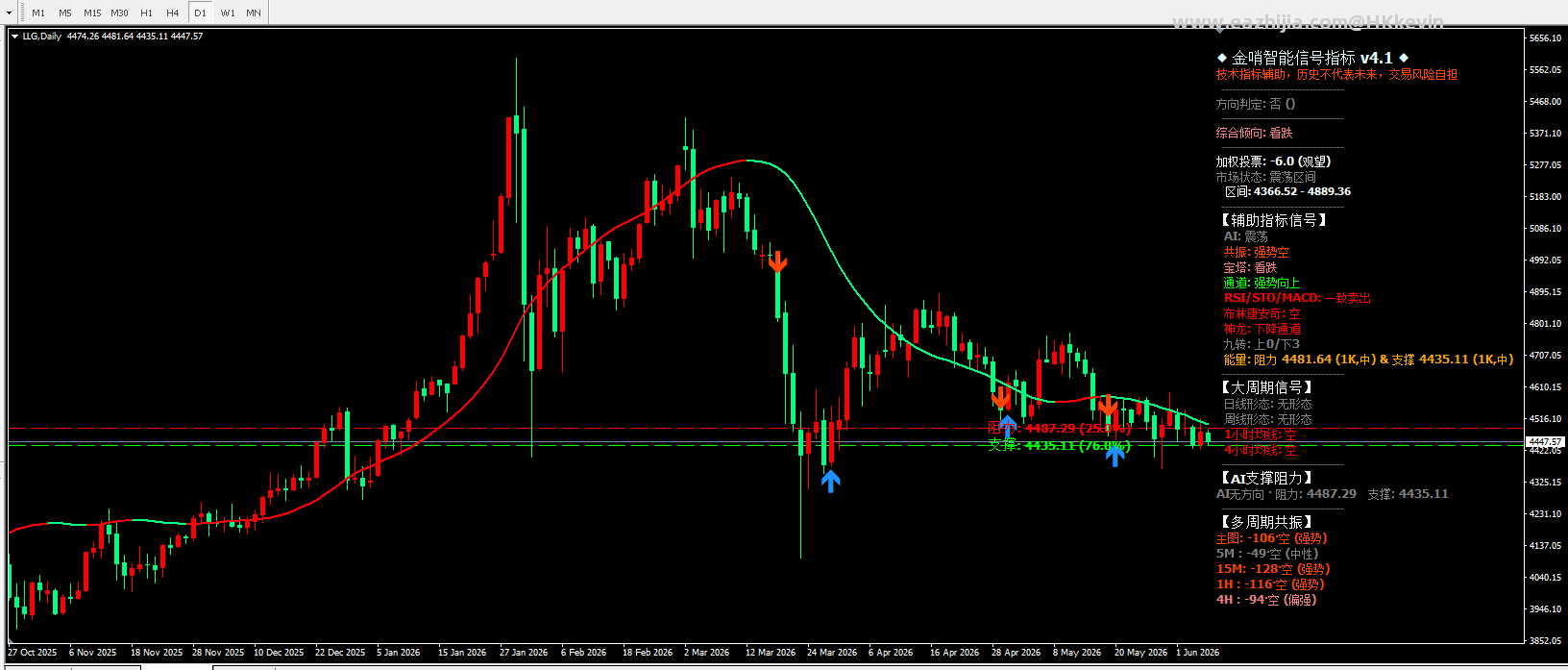The width and height of the screenshot is (1568, 670).
Task: Change chart period to H4
Action: click(x=173, y=12)
